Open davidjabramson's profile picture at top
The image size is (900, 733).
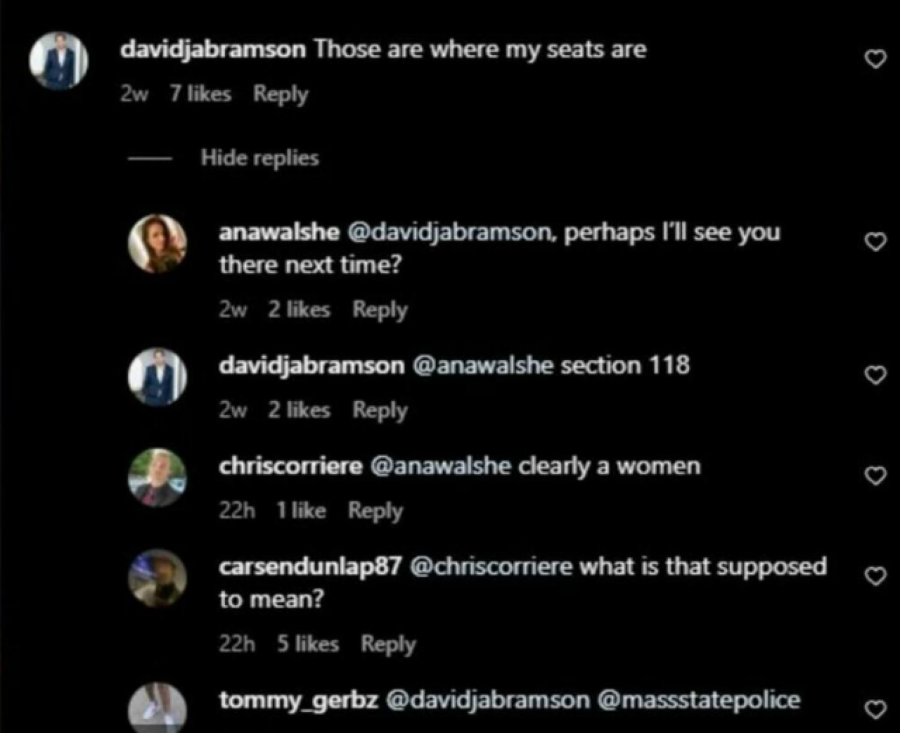(x=59, y=60)
